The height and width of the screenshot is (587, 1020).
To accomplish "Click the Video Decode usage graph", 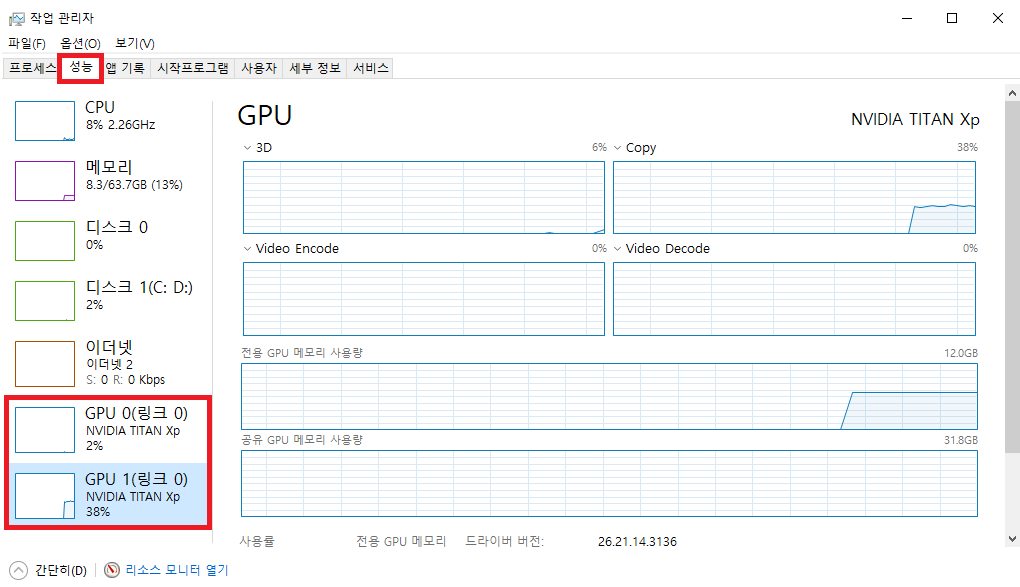I will (794, 299).
